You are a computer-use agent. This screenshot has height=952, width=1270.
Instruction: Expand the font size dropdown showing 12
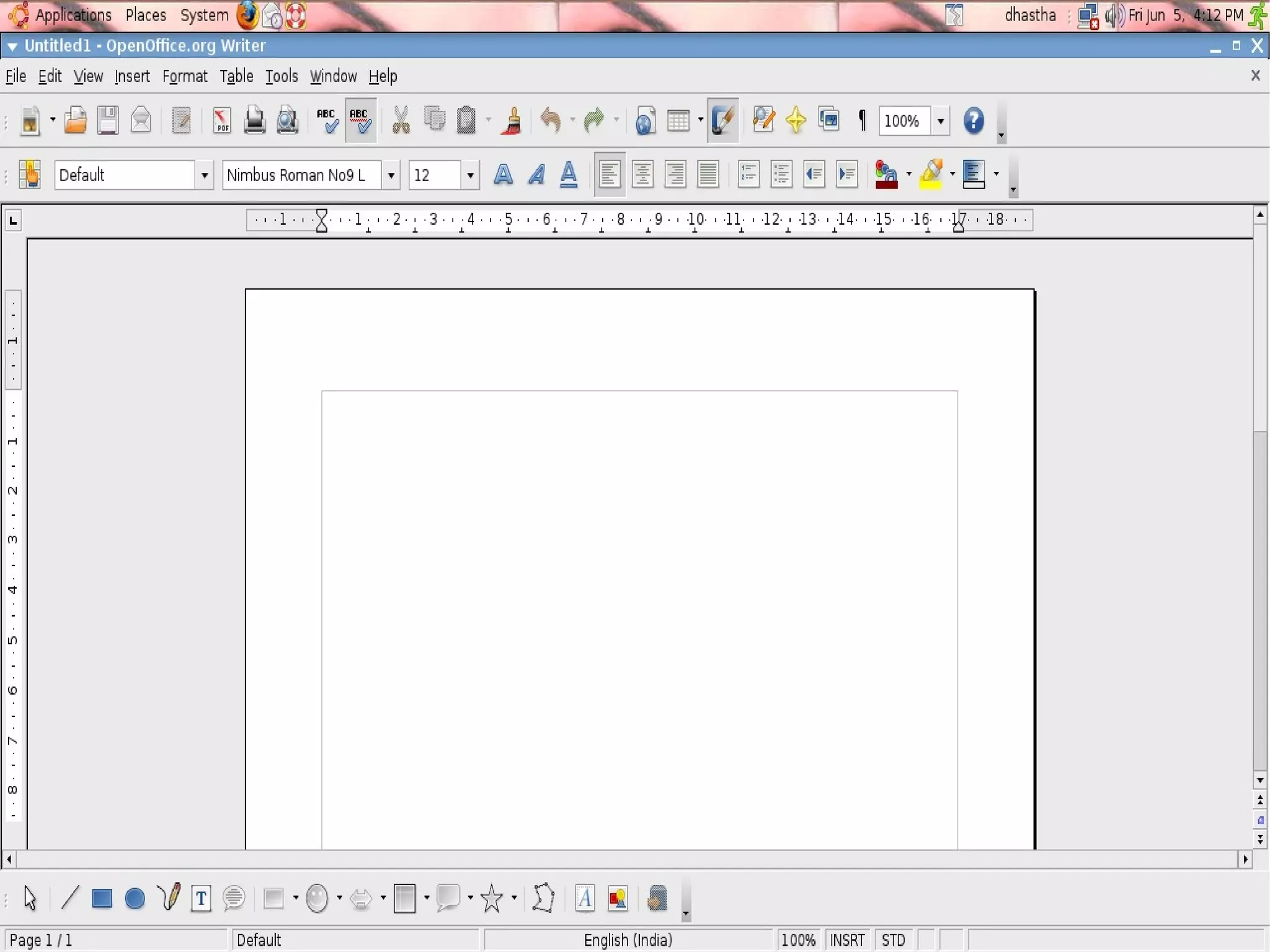click(x=470, y=176)
